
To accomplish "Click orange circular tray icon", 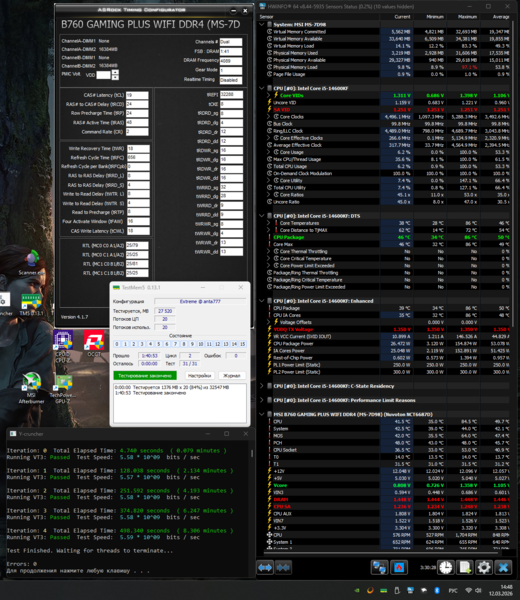I will (x=370, y=590).
